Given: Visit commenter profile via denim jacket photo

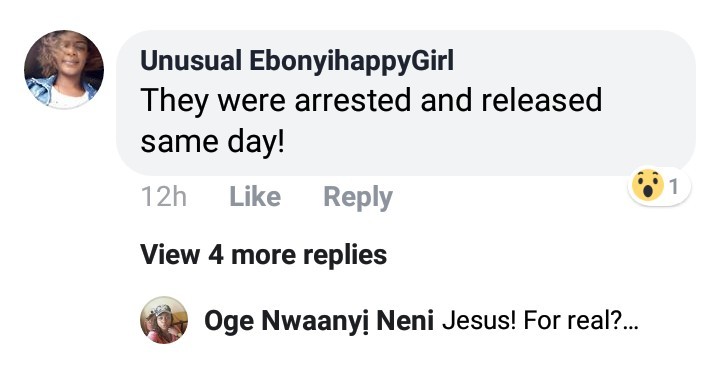Looking at the screenshot, I should coord(64,69).
